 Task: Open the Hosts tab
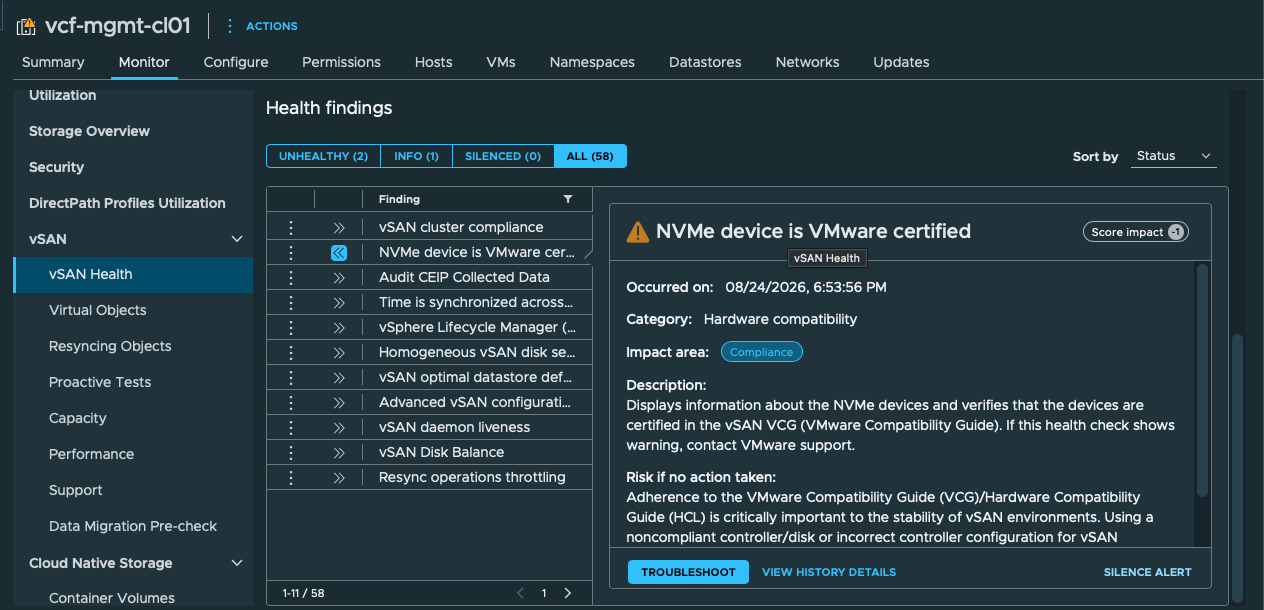(x=434, y=62)
